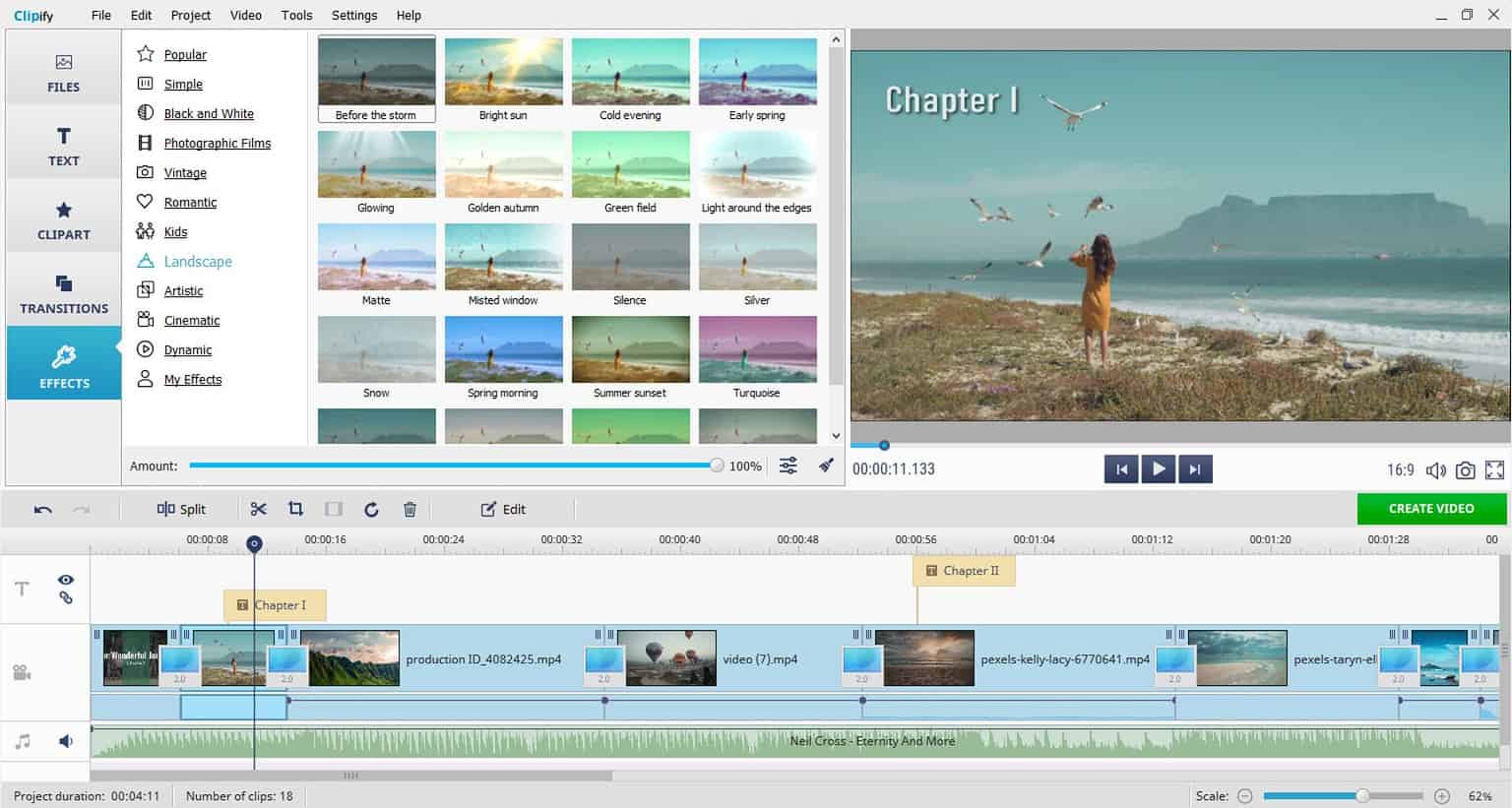Open the Clipart panel in the sidebar
Screen dimensions: 1512x808
pyautogui.click(x=63, y=218)
